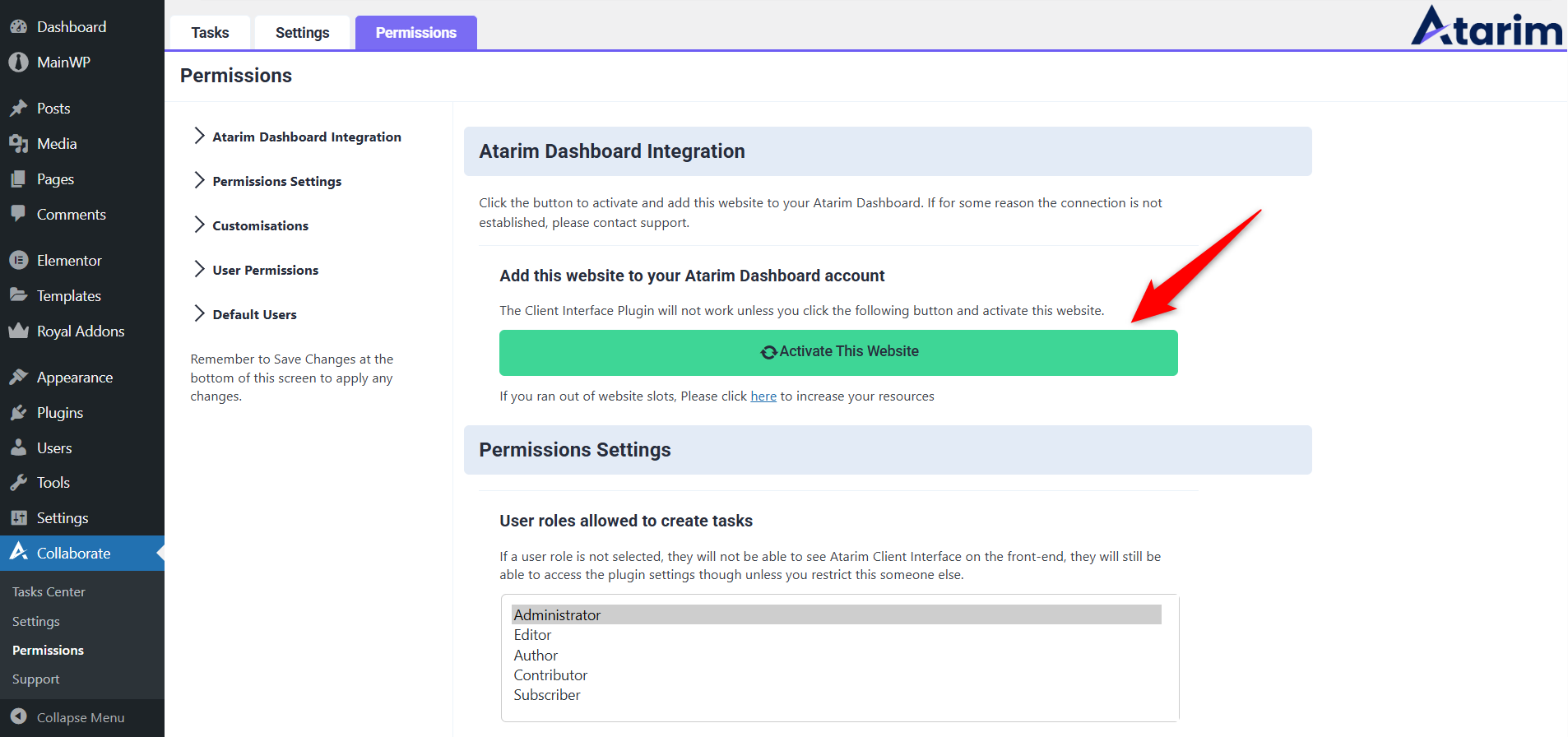Click the Tools menu label
1568x737 pixels.
[x=53, y=482]
